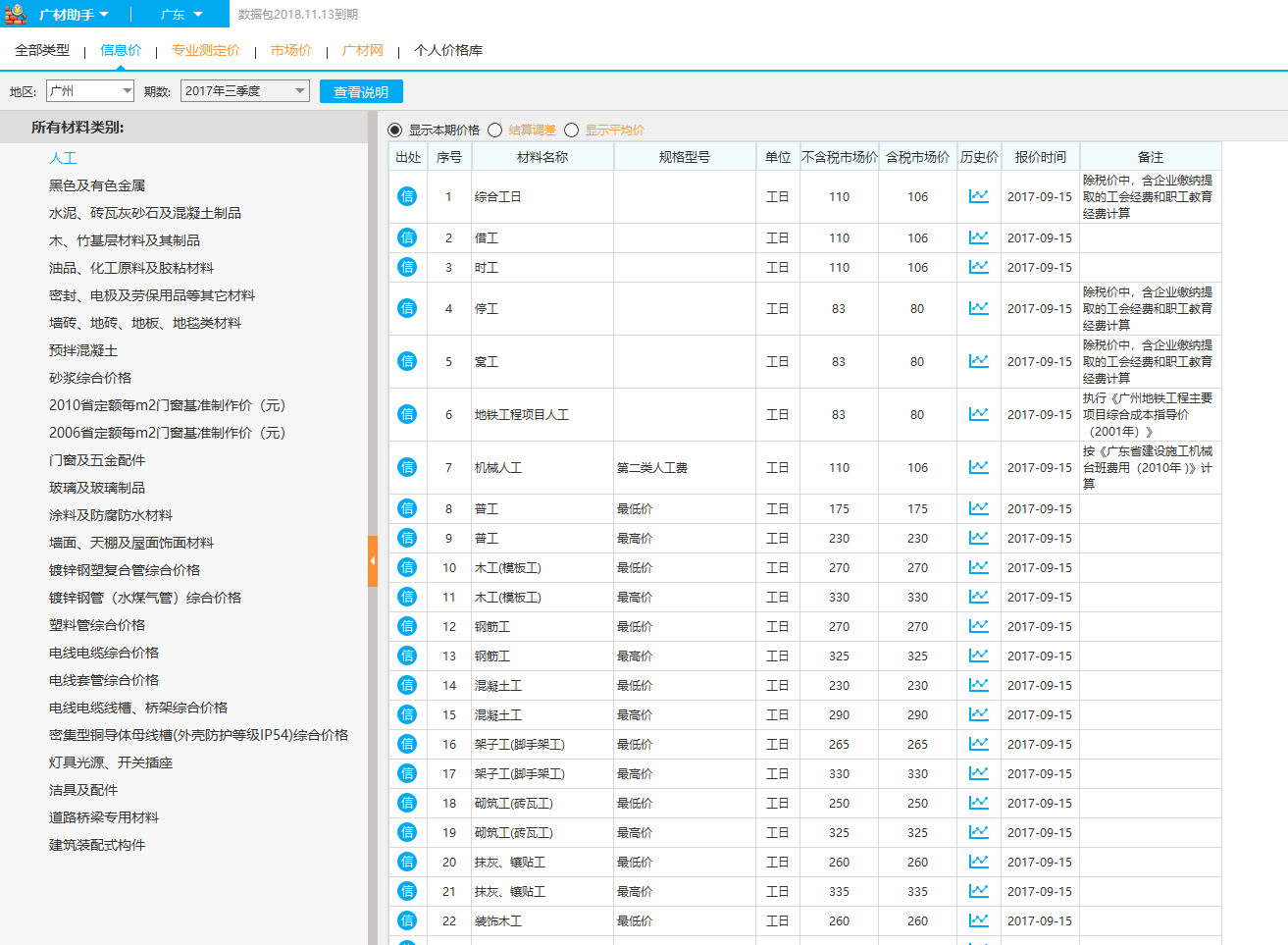Click the 含税市场价 column header

click(x=917, y=157)
